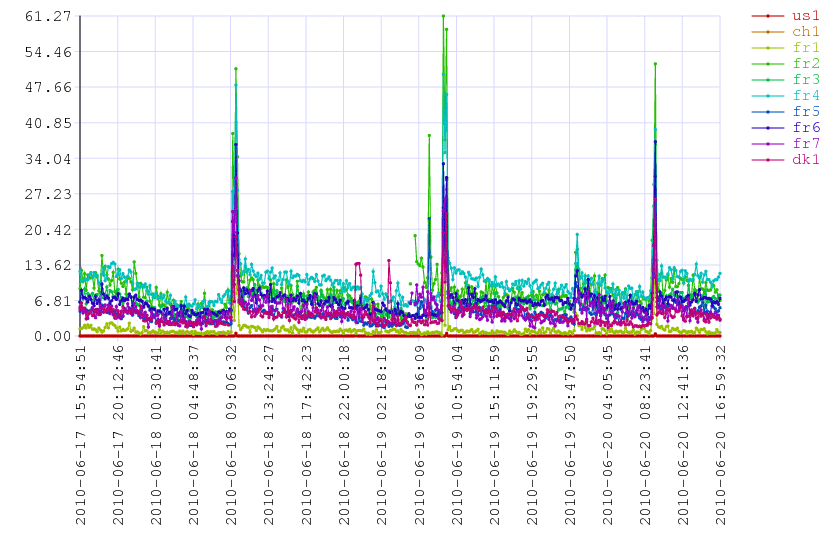Click the fr7 purple legend marker

pyautogui.click(x=768, y=144)
